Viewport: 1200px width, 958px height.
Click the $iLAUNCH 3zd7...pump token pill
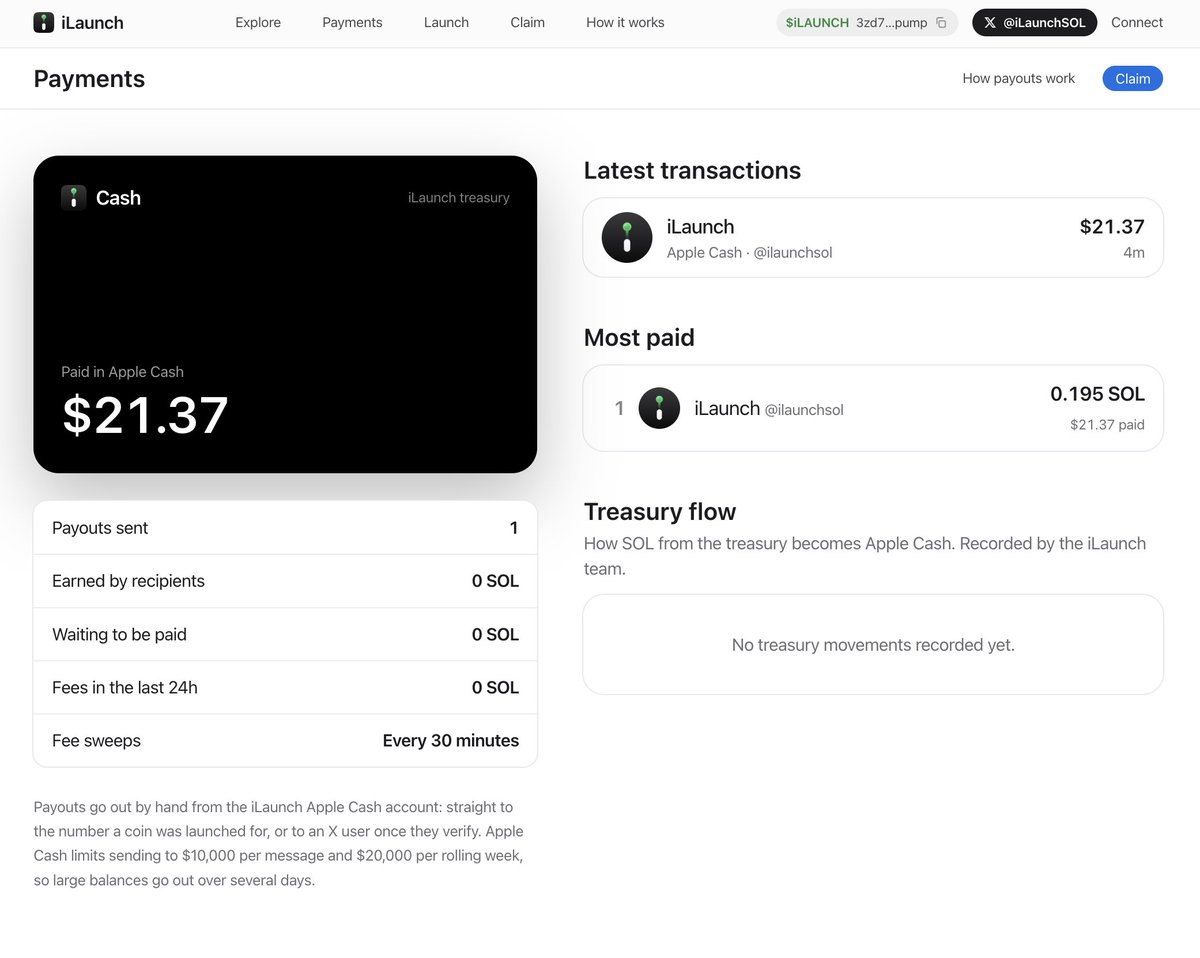(867, 22)
